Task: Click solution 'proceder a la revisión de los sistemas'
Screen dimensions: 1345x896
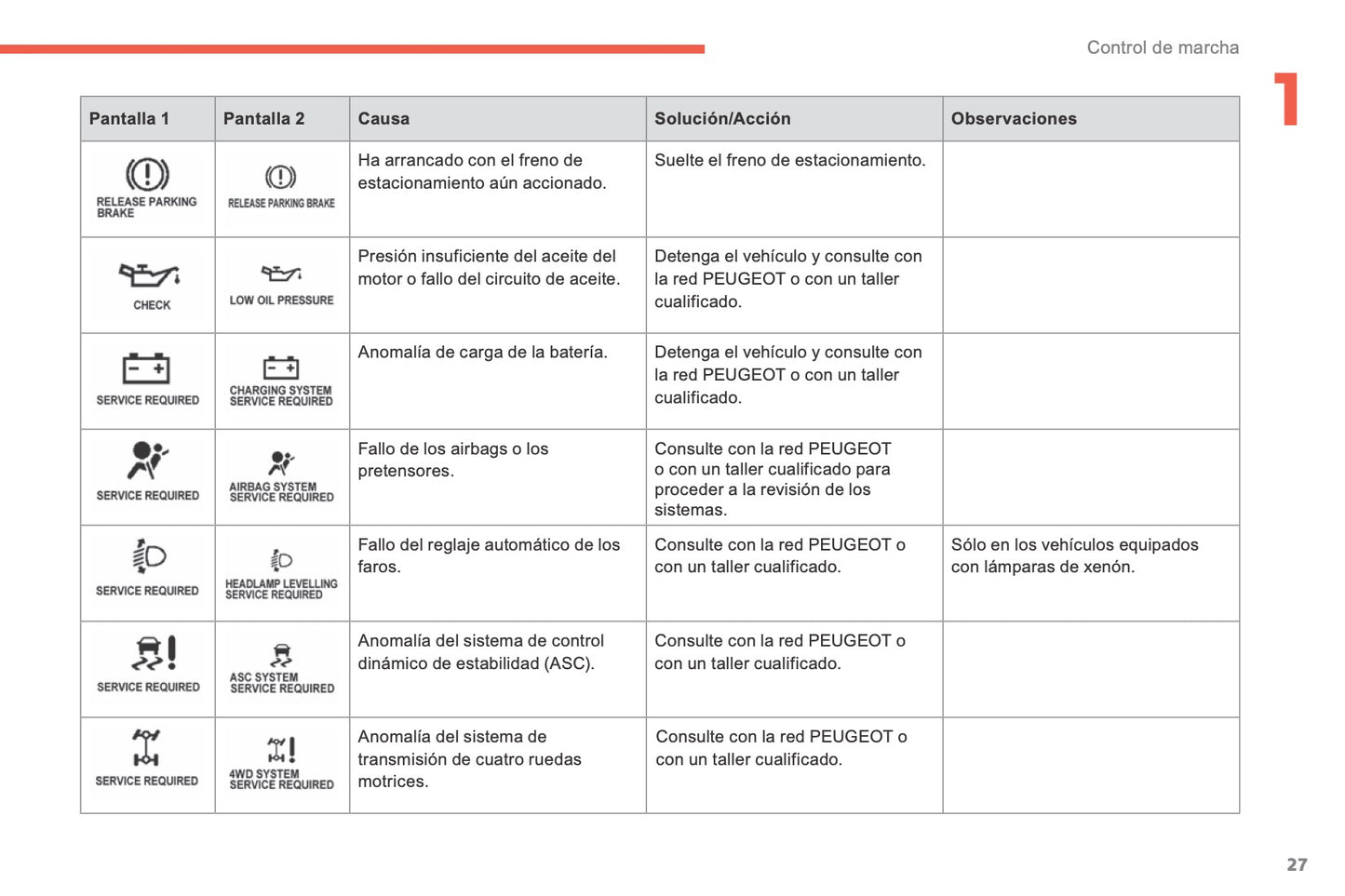Action: point(761,500)
